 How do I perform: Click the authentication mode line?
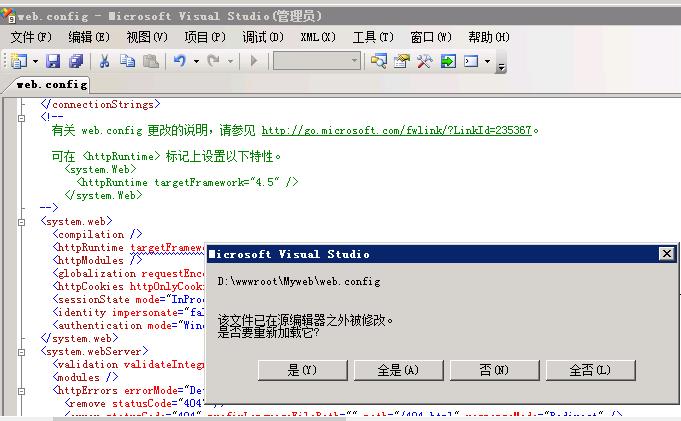coord(128,325)
